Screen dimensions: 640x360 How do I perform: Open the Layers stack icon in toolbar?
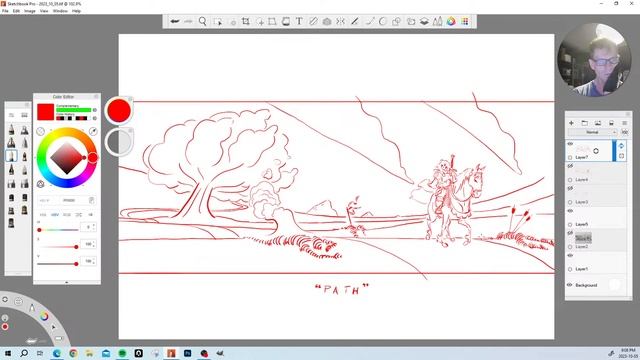424,22
